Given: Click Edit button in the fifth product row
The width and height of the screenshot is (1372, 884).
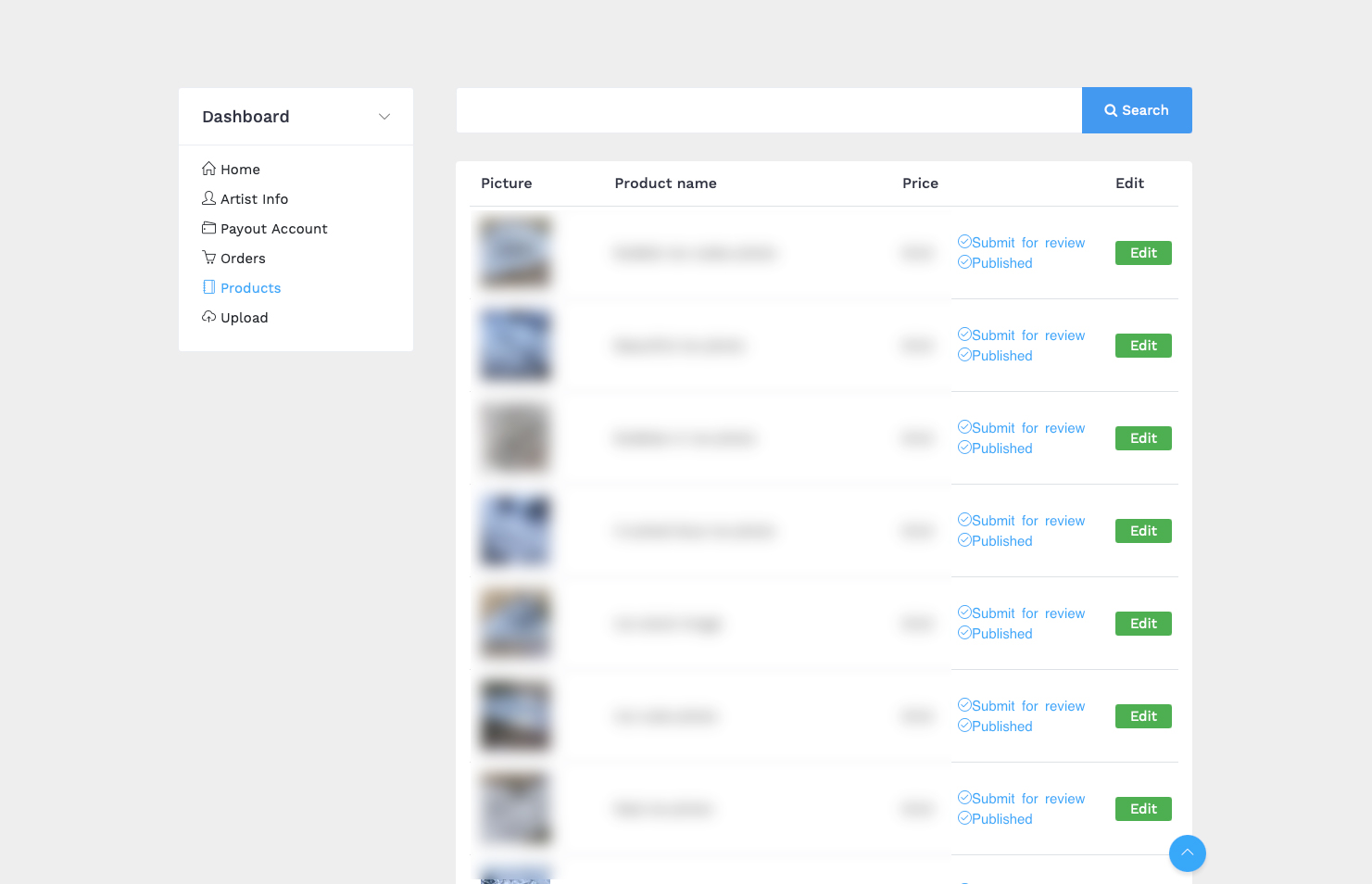Looking at the screenshot, I should coord(1143,624).
